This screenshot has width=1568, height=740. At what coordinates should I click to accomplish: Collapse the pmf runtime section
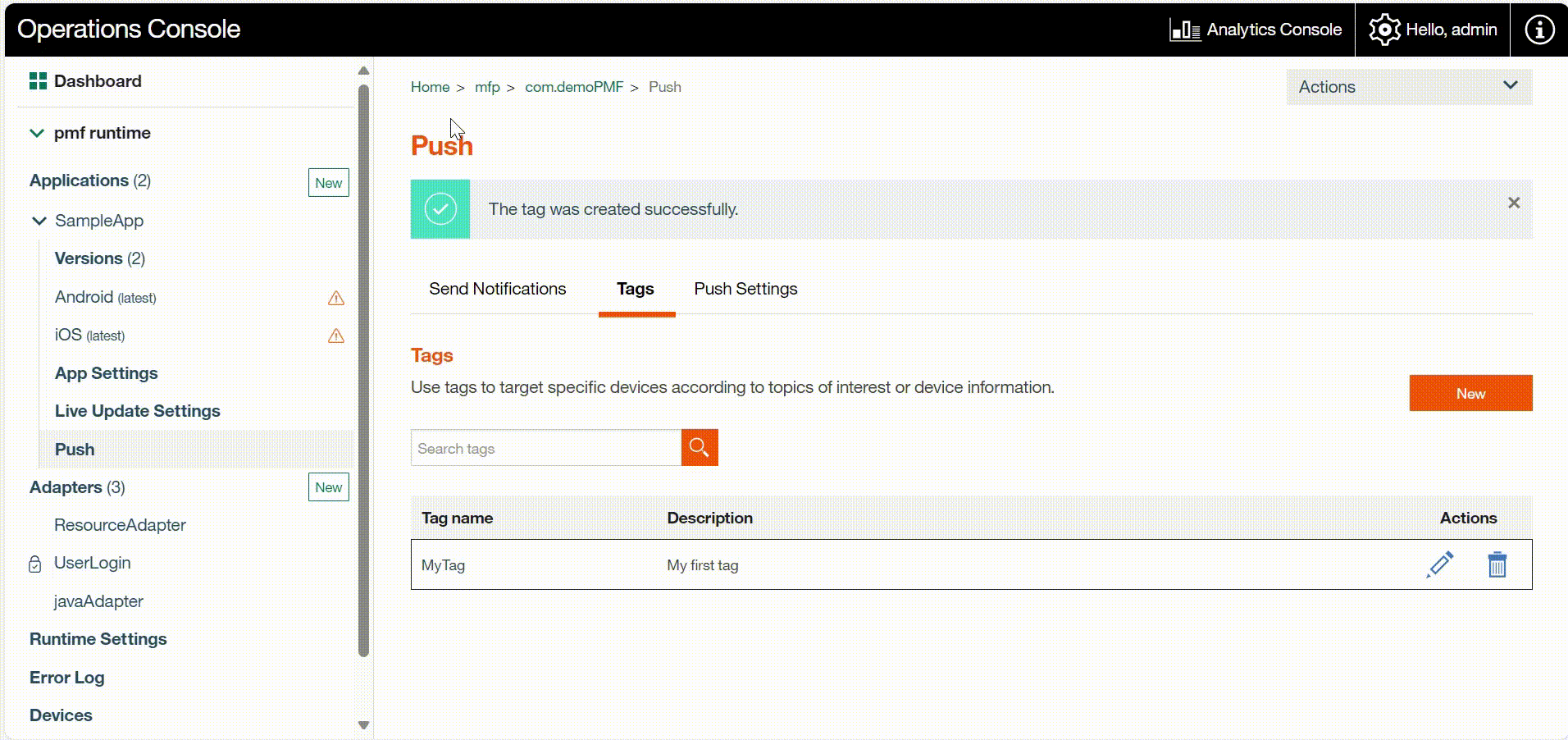37,133
